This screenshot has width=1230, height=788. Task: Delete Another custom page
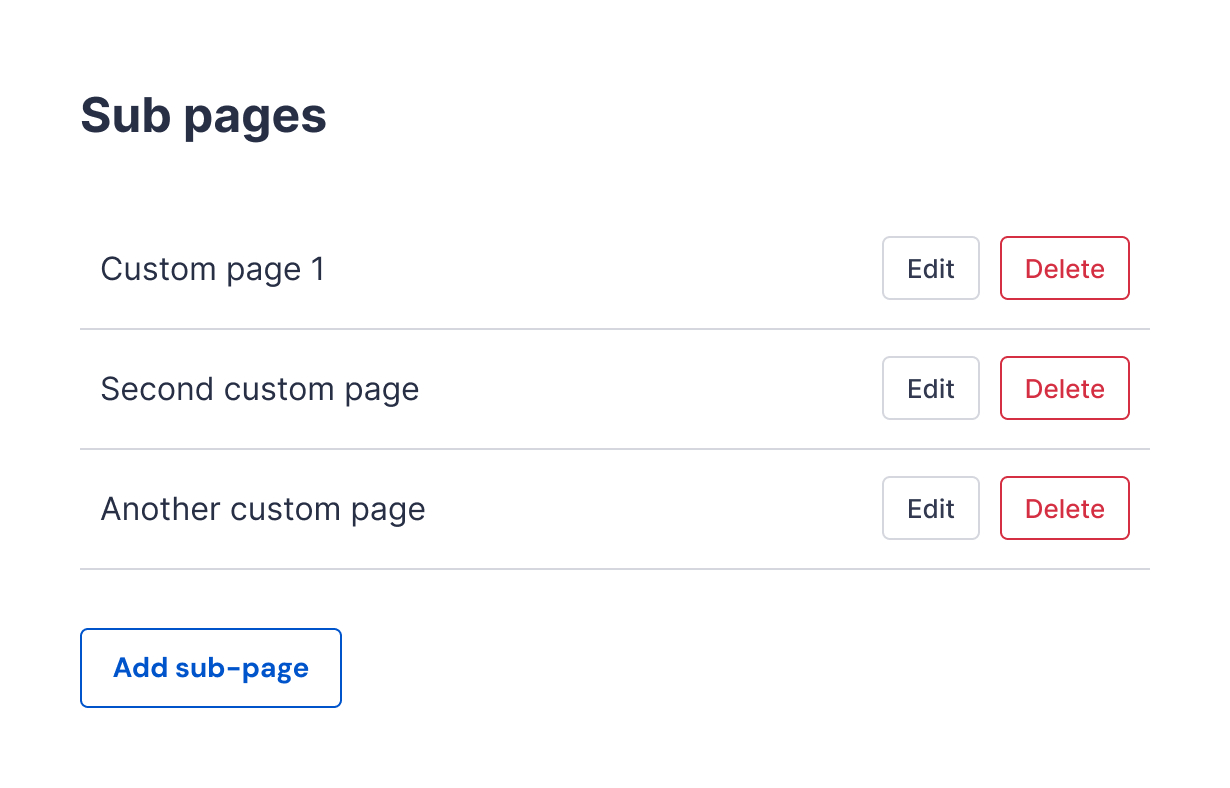(1064, 508)
